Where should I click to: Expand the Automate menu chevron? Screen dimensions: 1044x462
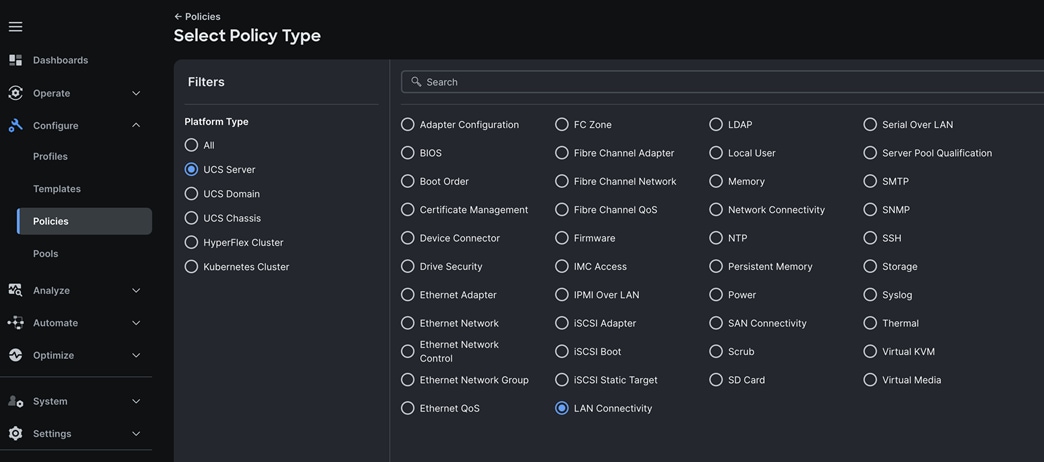[x=136, y=323]
